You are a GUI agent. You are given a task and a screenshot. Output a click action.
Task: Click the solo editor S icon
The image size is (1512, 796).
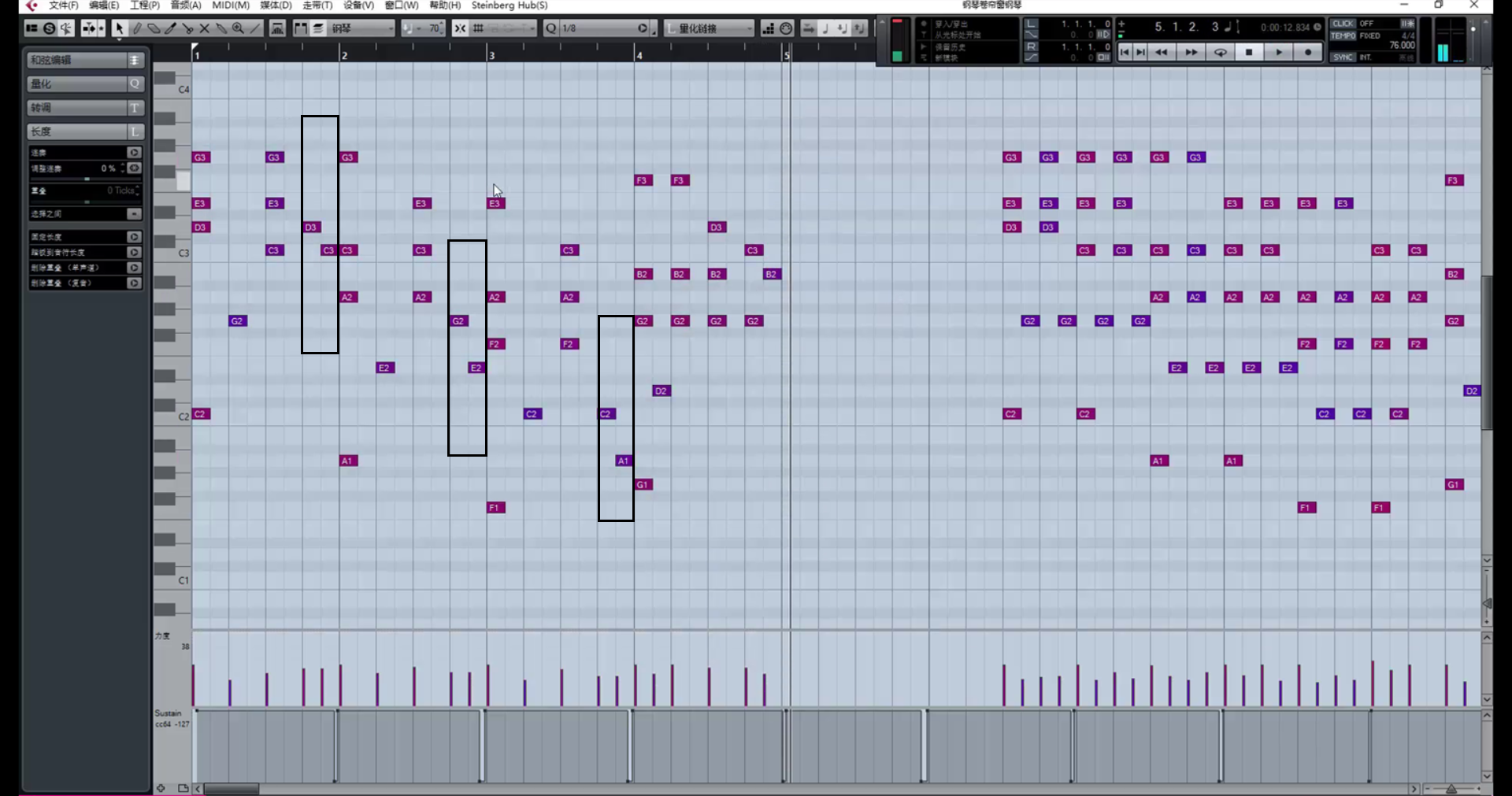click(49, 28)
